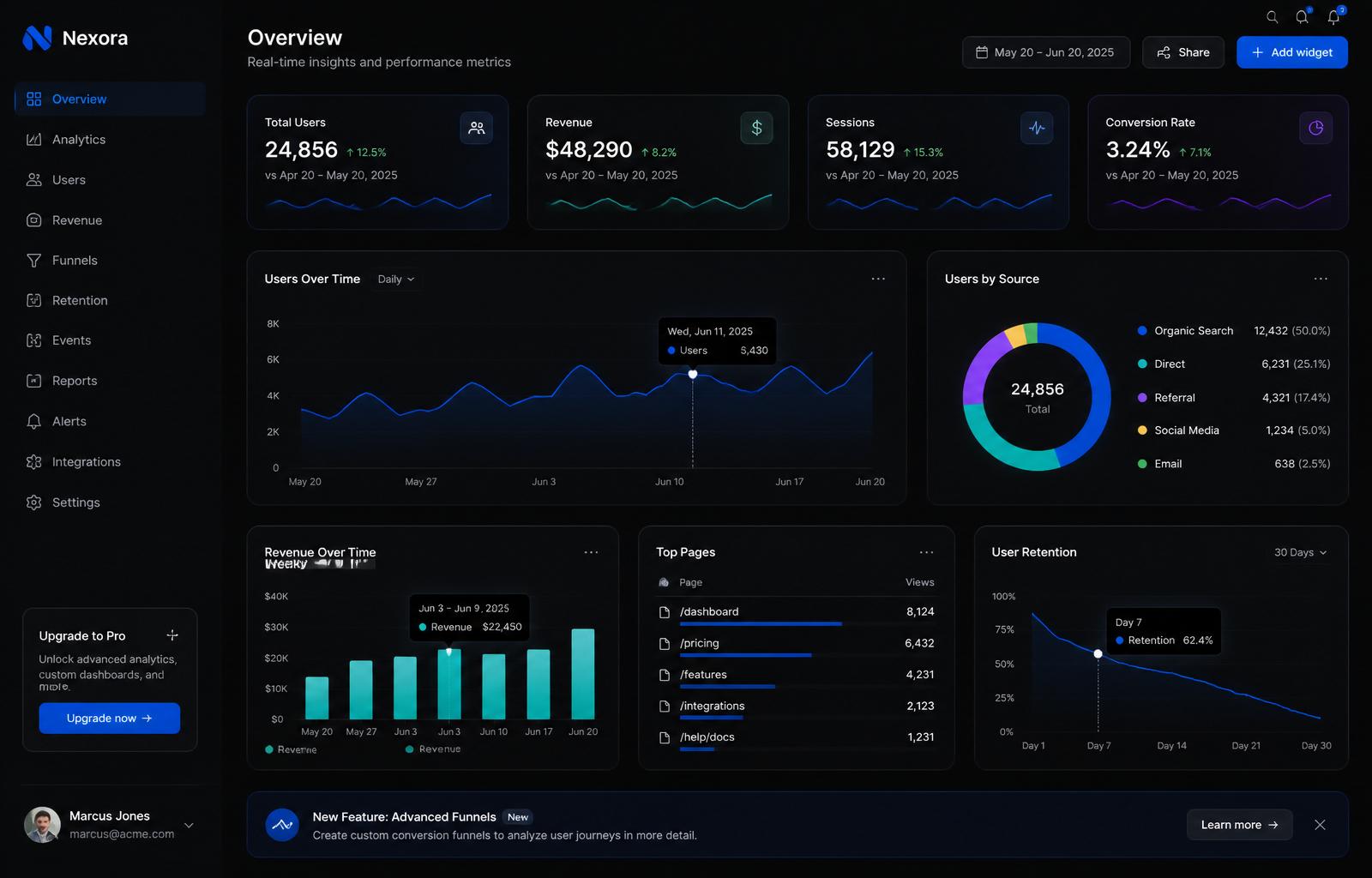1372x878 pixels.
Task: Click the New badge on banner
Action: [518, 817]
